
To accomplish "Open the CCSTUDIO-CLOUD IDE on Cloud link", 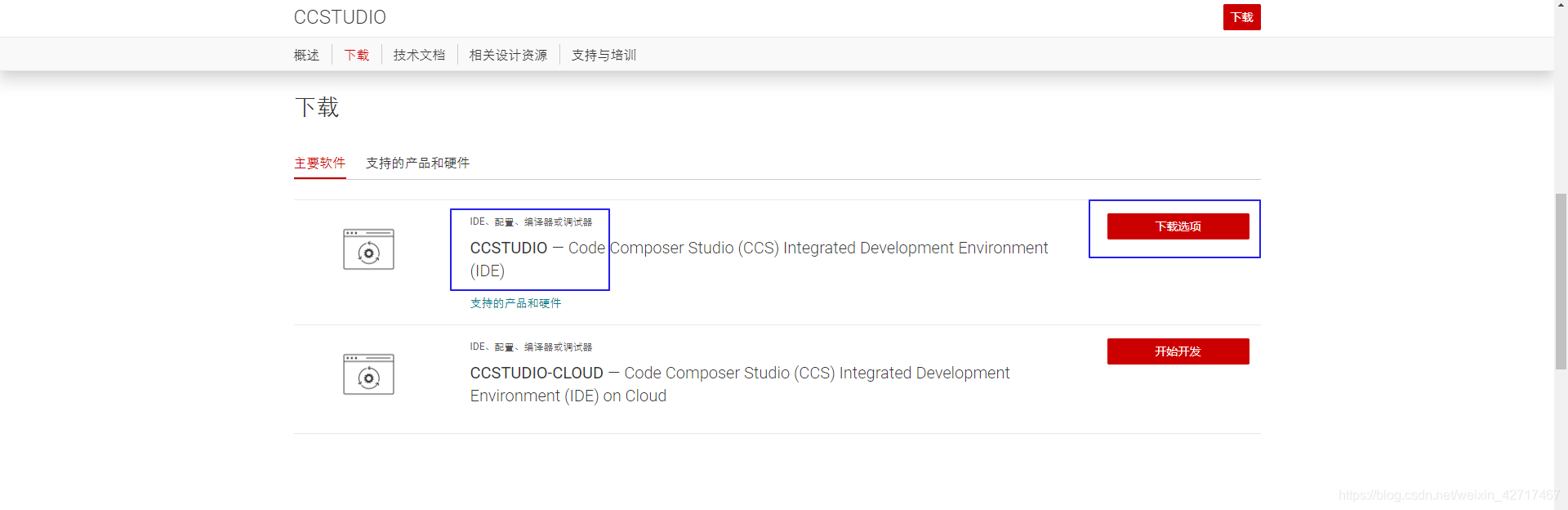I will pyautogui.click(x=740, y=384).
